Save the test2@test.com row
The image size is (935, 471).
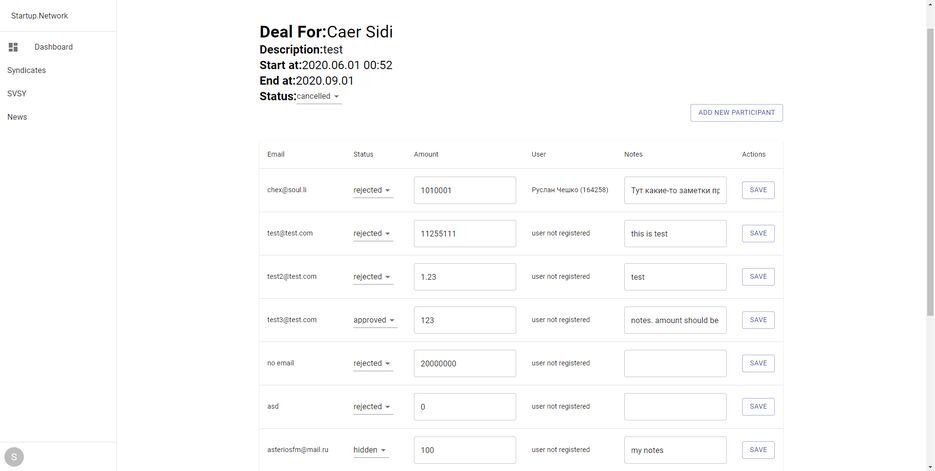point(758,277)
